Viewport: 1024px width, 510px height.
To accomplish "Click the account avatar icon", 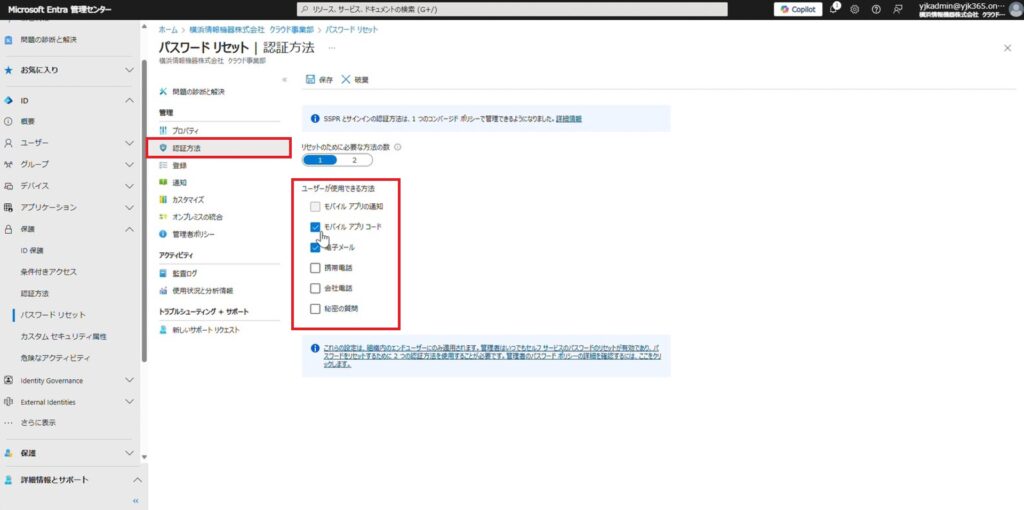I will coord(1016,9).
